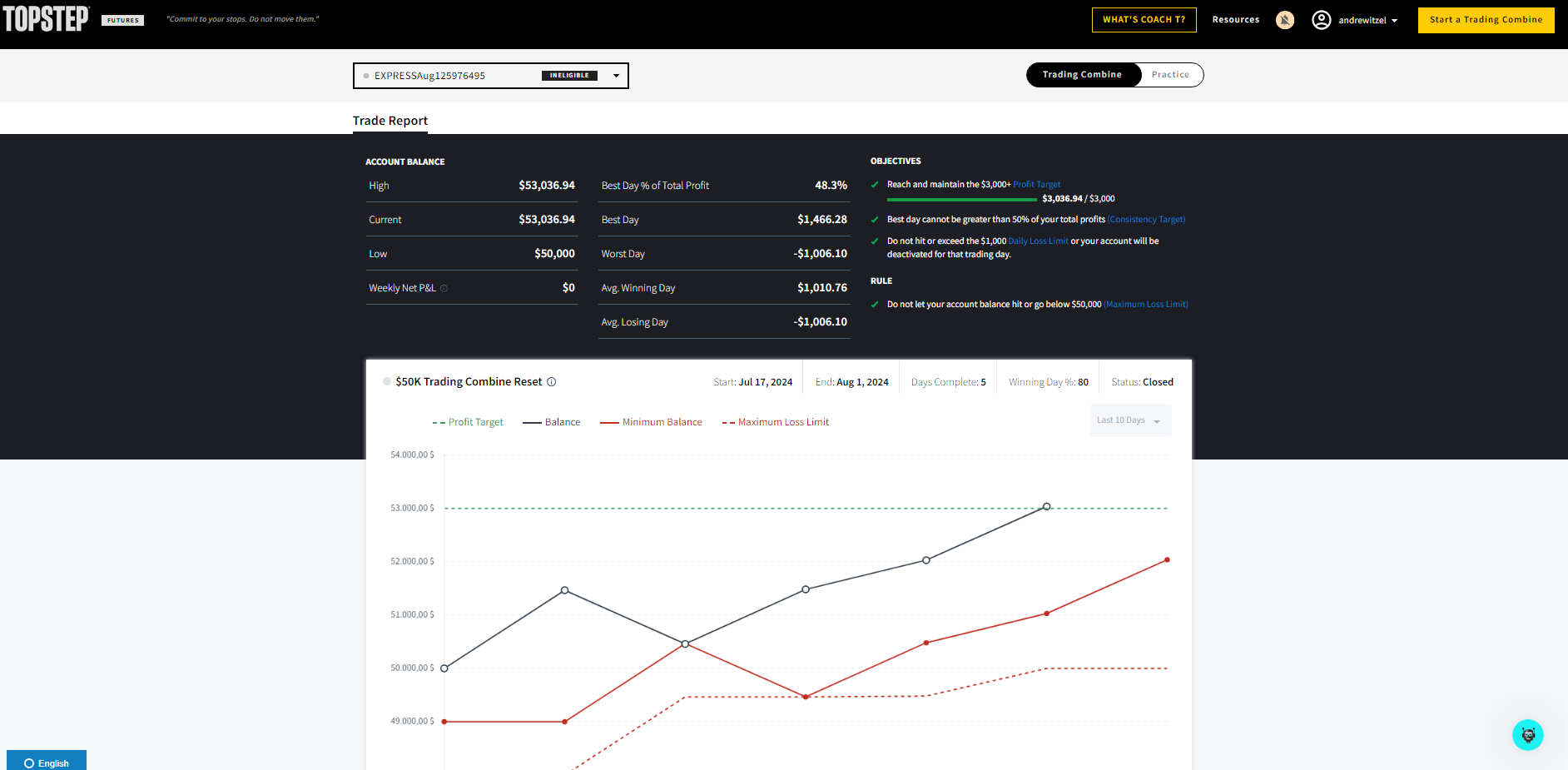Viewport: 1568px width, 770px height.
Task: Open the Maximum Loss Limit link
Action: [x=1146, y=305]
